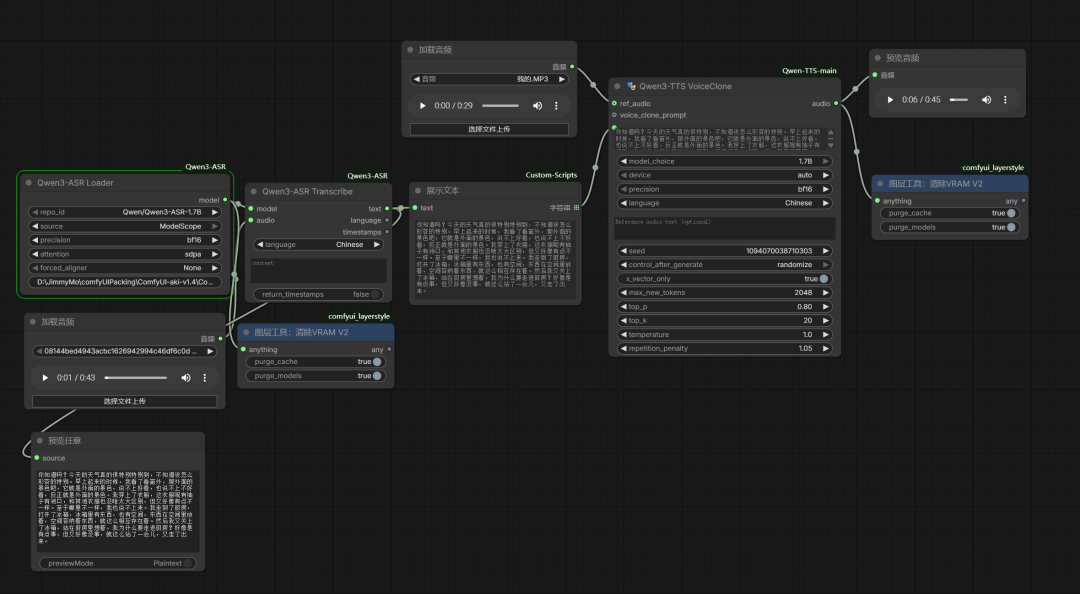Screen dimensions: 1080x594
Task: Toggle purge_models in the middle 清除VRAM V2 node
Action: point(377,376)
